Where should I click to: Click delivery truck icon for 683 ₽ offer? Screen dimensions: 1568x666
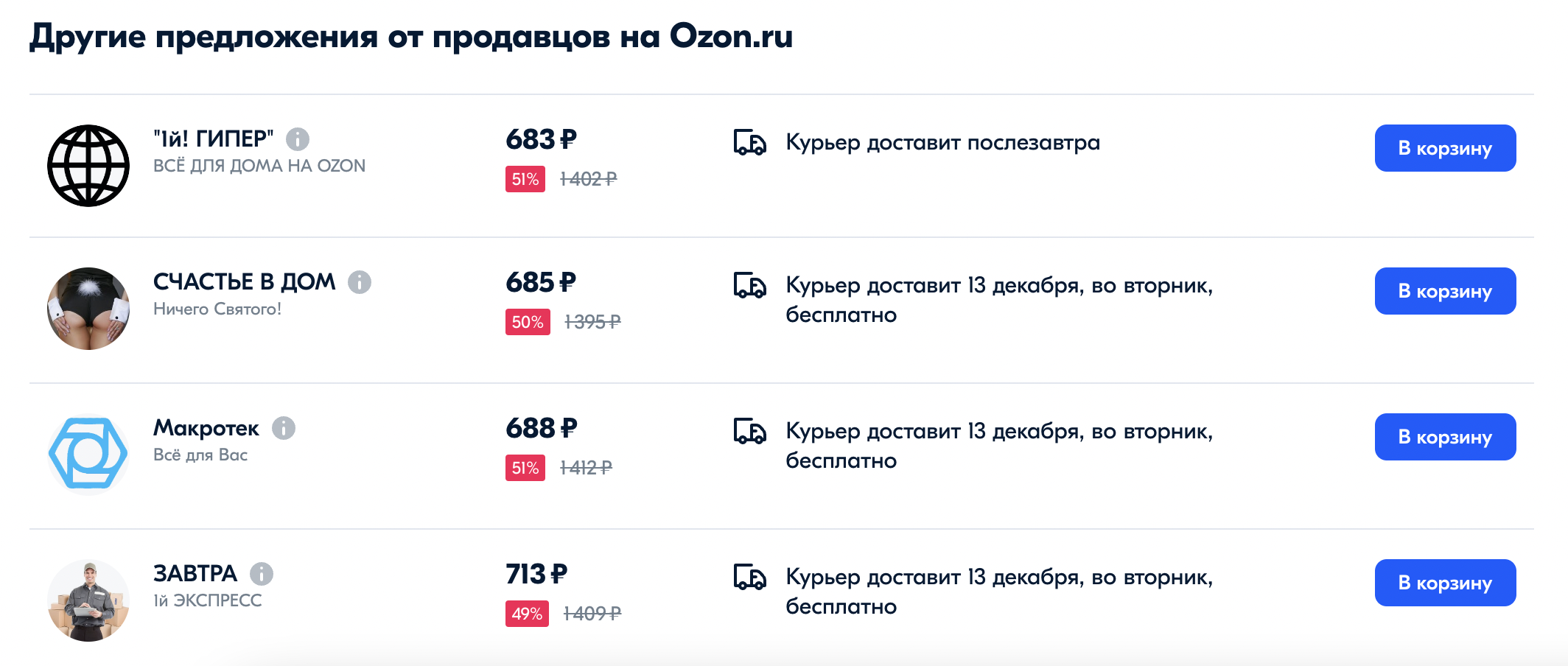point(749,142)
